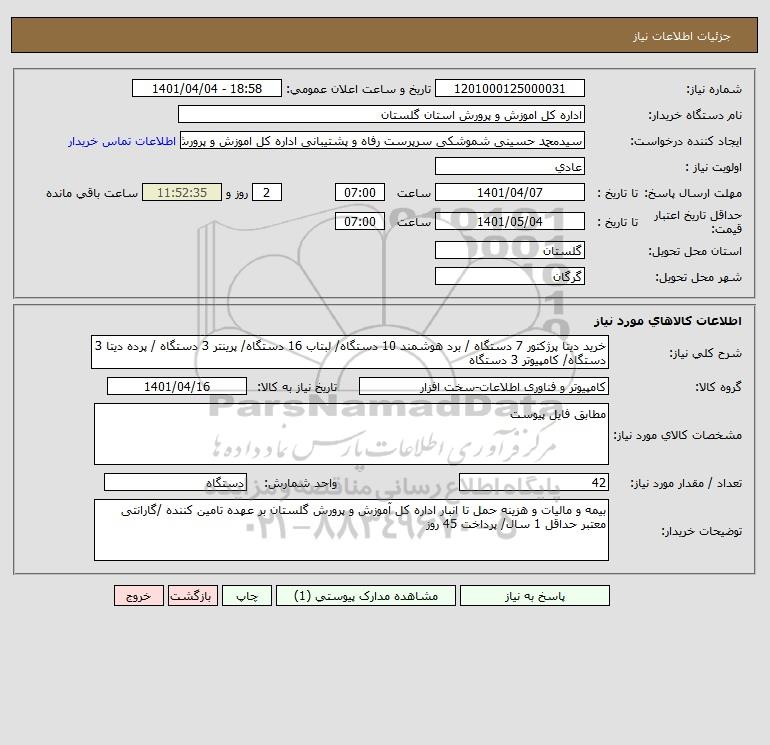Select the شماره نیاز field 1201000125000031
The width and height of the screenshot is (770, 745).
pos(510,88)
